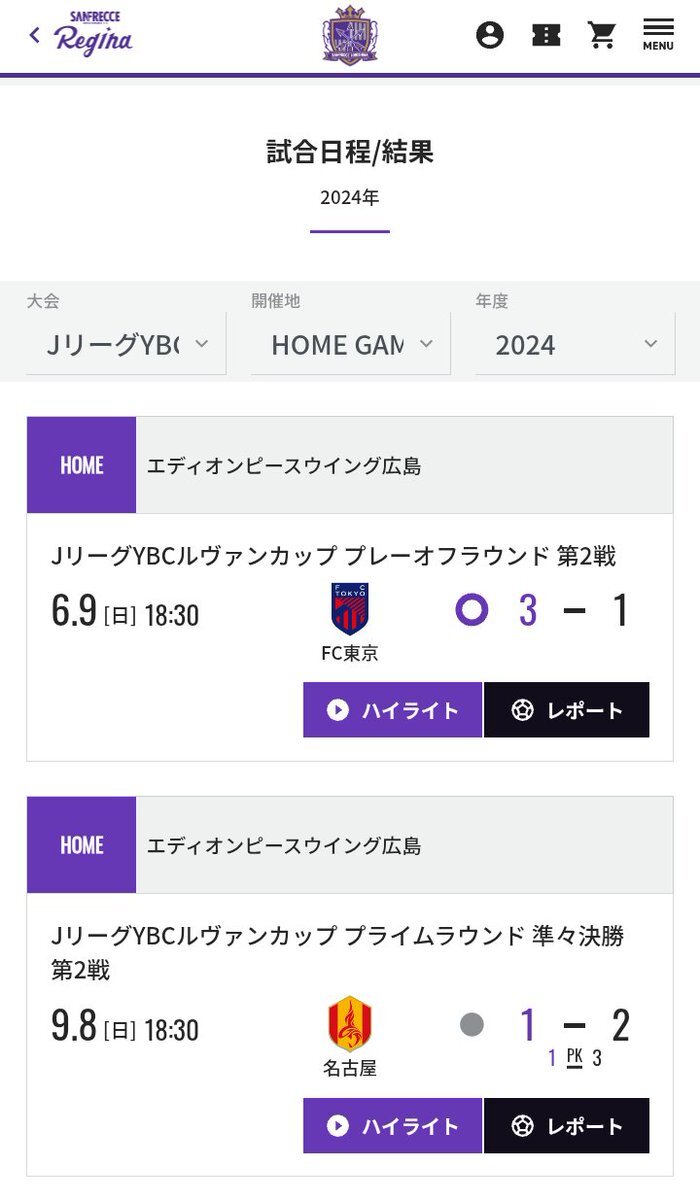Click the 名古屋 team emblem
This screenshot has width=700, height=1200.
pos(350,1024)
